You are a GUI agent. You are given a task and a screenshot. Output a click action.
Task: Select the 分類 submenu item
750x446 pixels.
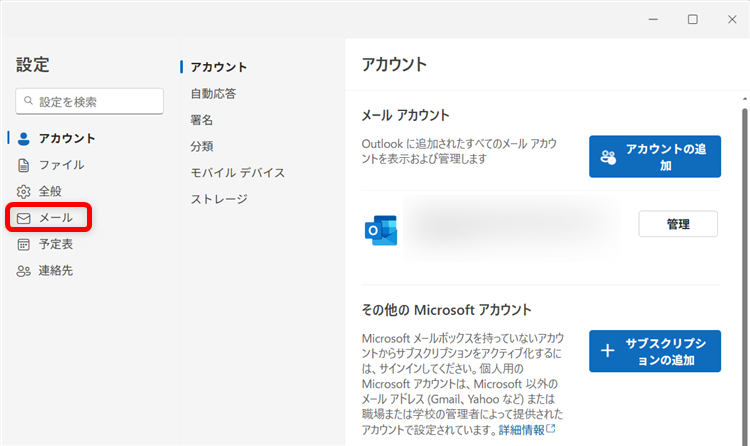[201, 146]
